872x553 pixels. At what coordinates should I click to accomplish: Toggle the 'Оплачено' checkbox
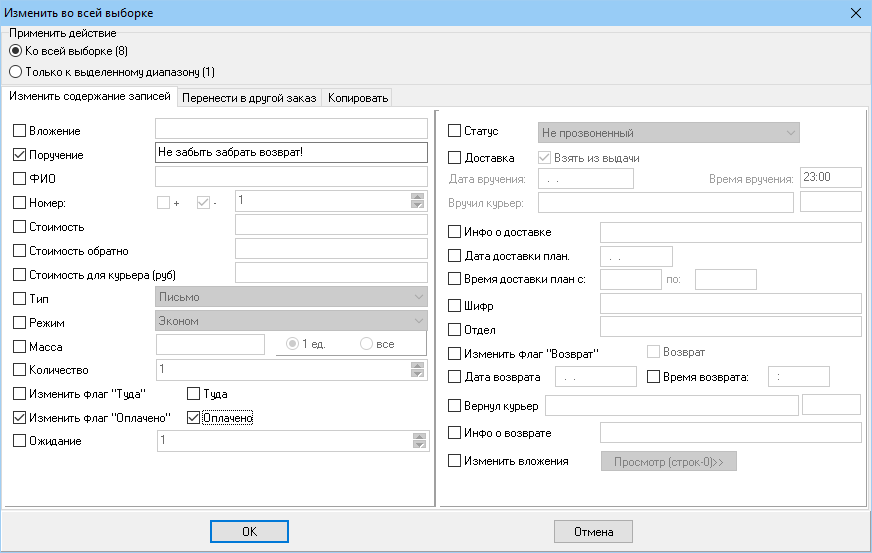point(194,417)
